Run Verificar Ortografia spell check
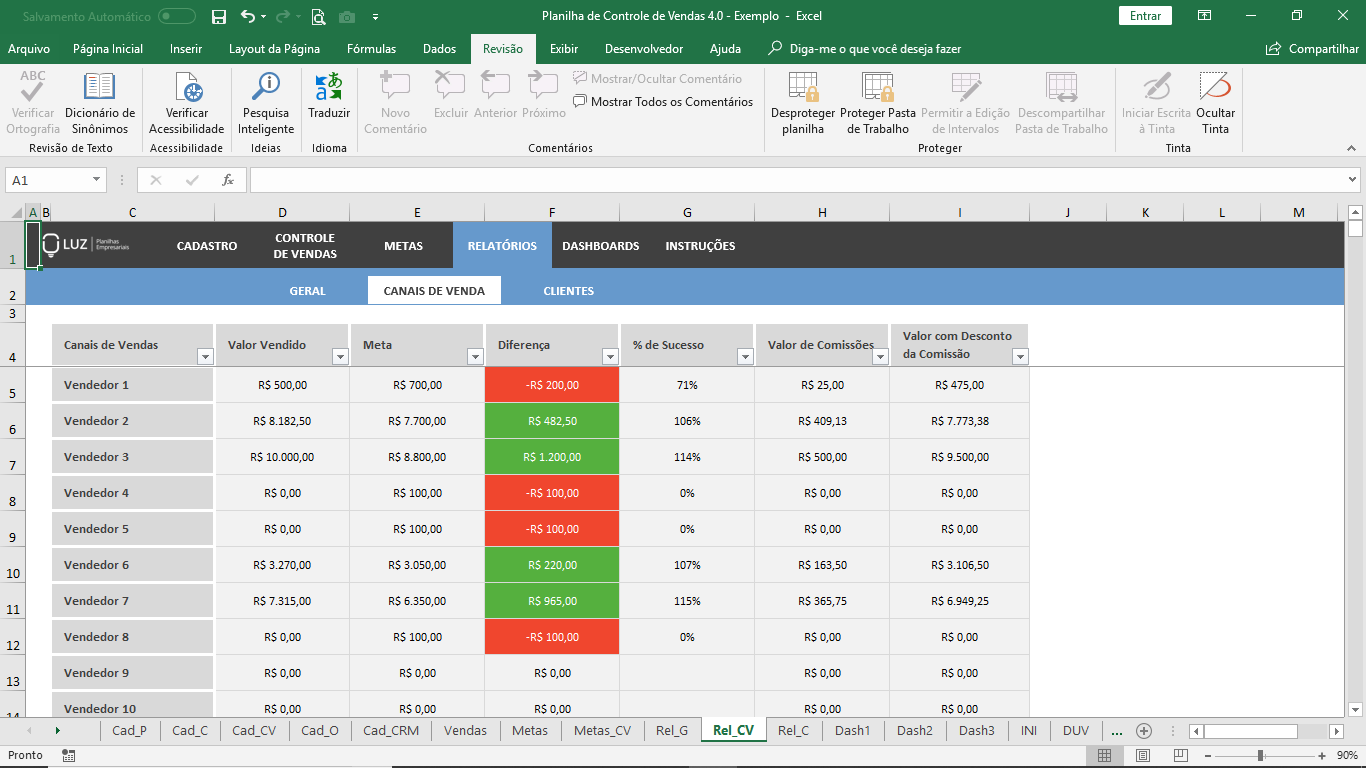This screenshot has width=1366, height=768. [x=33, y=102]
